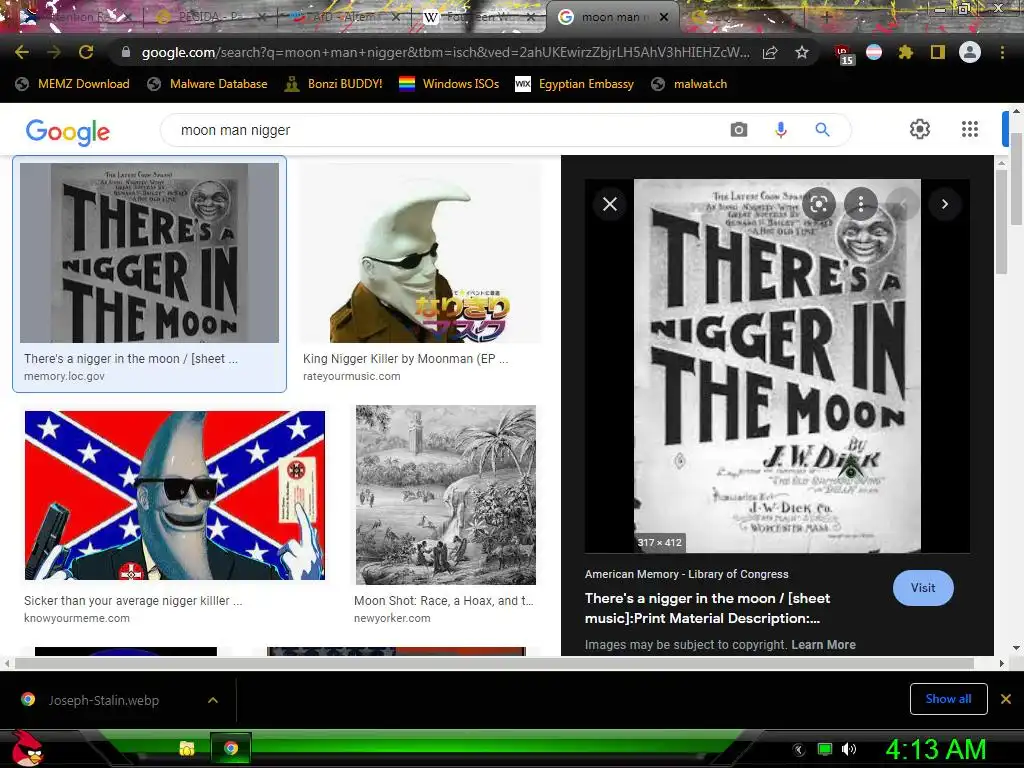Image resolution: width=1024 pixels, height=768 pixels.
Task: Submit search with the blue magnifier icon
Action: coord(822,130)
